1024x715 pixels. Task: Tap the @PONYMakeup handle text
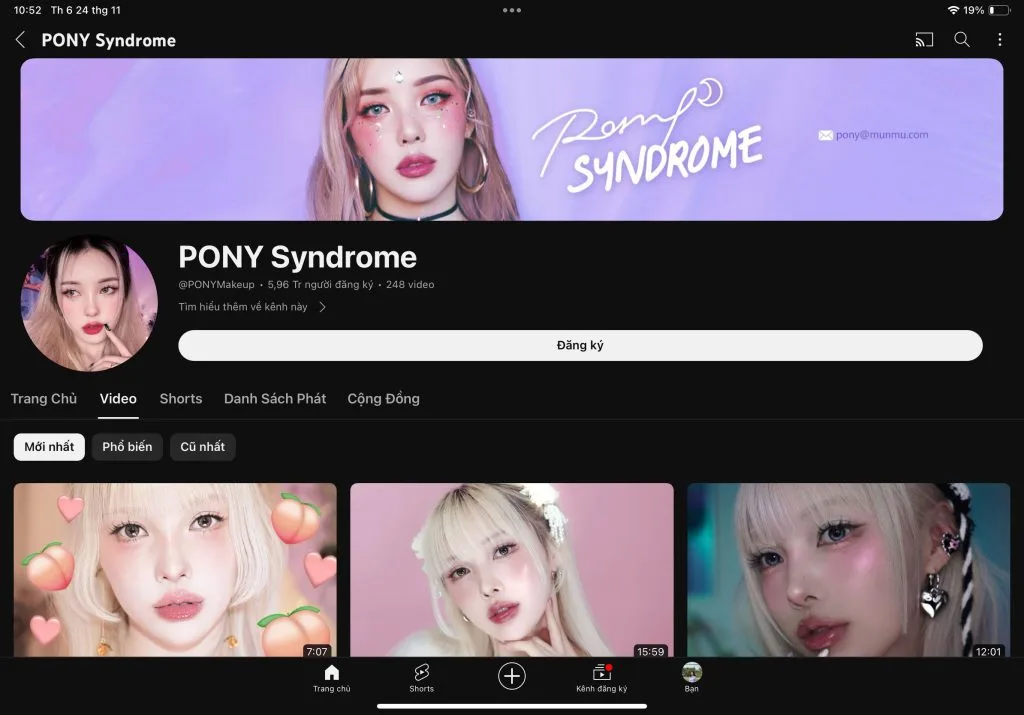pyautogui.click(x=216, y=285)
